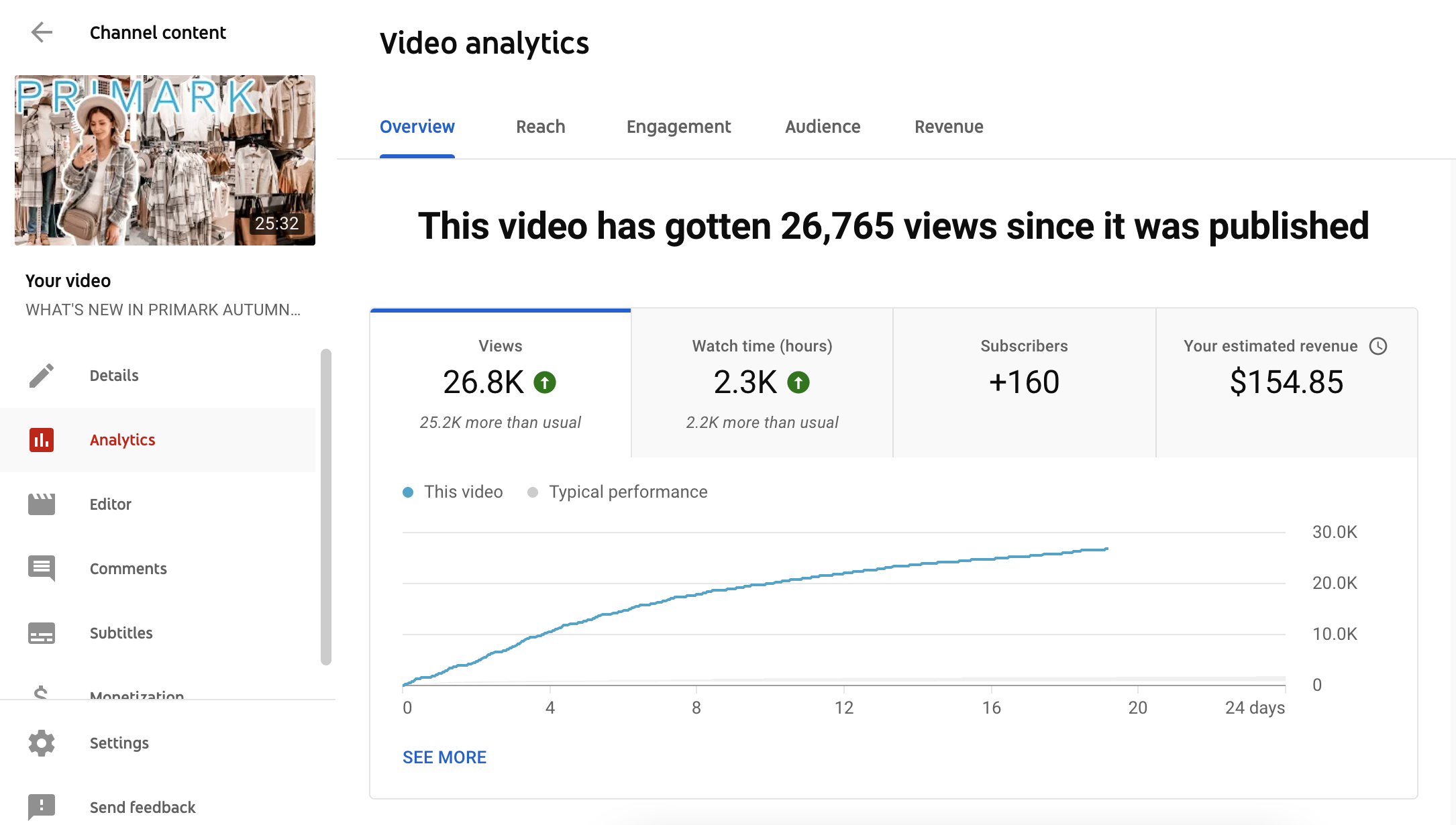
Task: Click the Video analytics page title
Action: point(484,44)
